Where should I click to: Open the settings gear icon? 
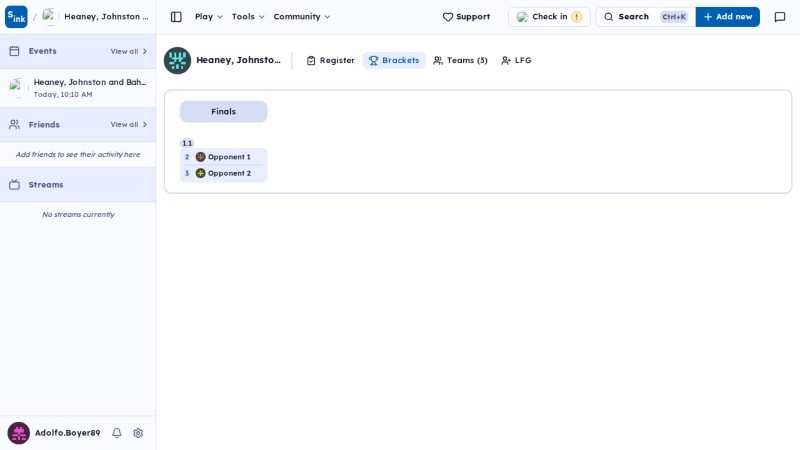138,433
